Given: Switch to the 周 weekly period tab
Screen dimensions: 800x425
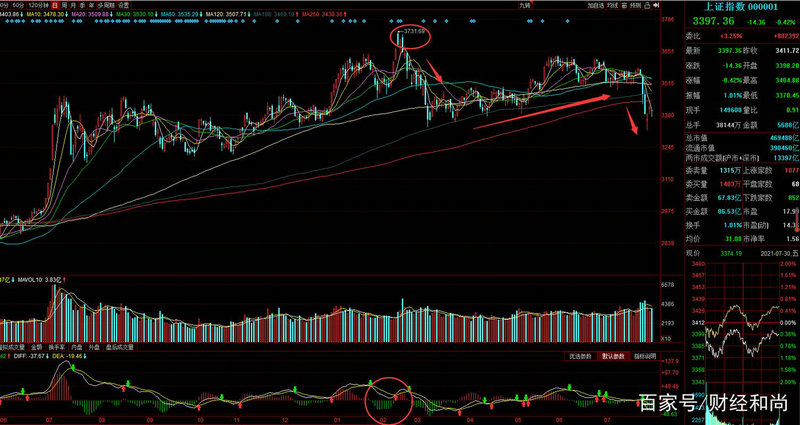Looking at the screenshot, I should tap(61, 5).
